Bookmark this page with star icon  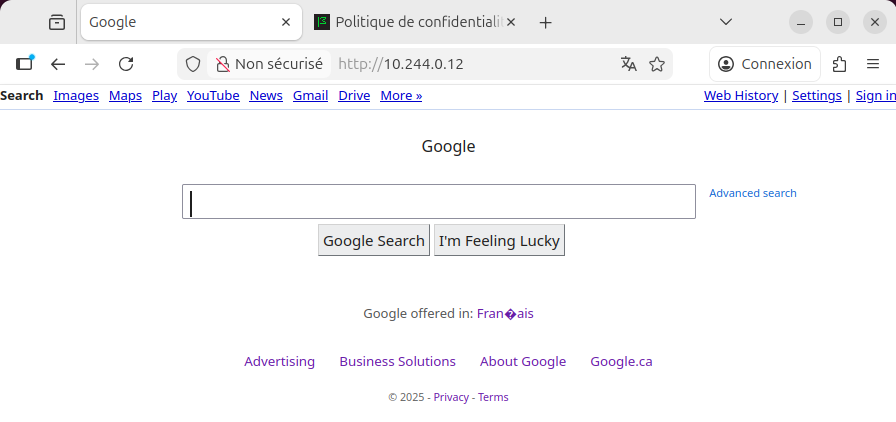(657, 64)
